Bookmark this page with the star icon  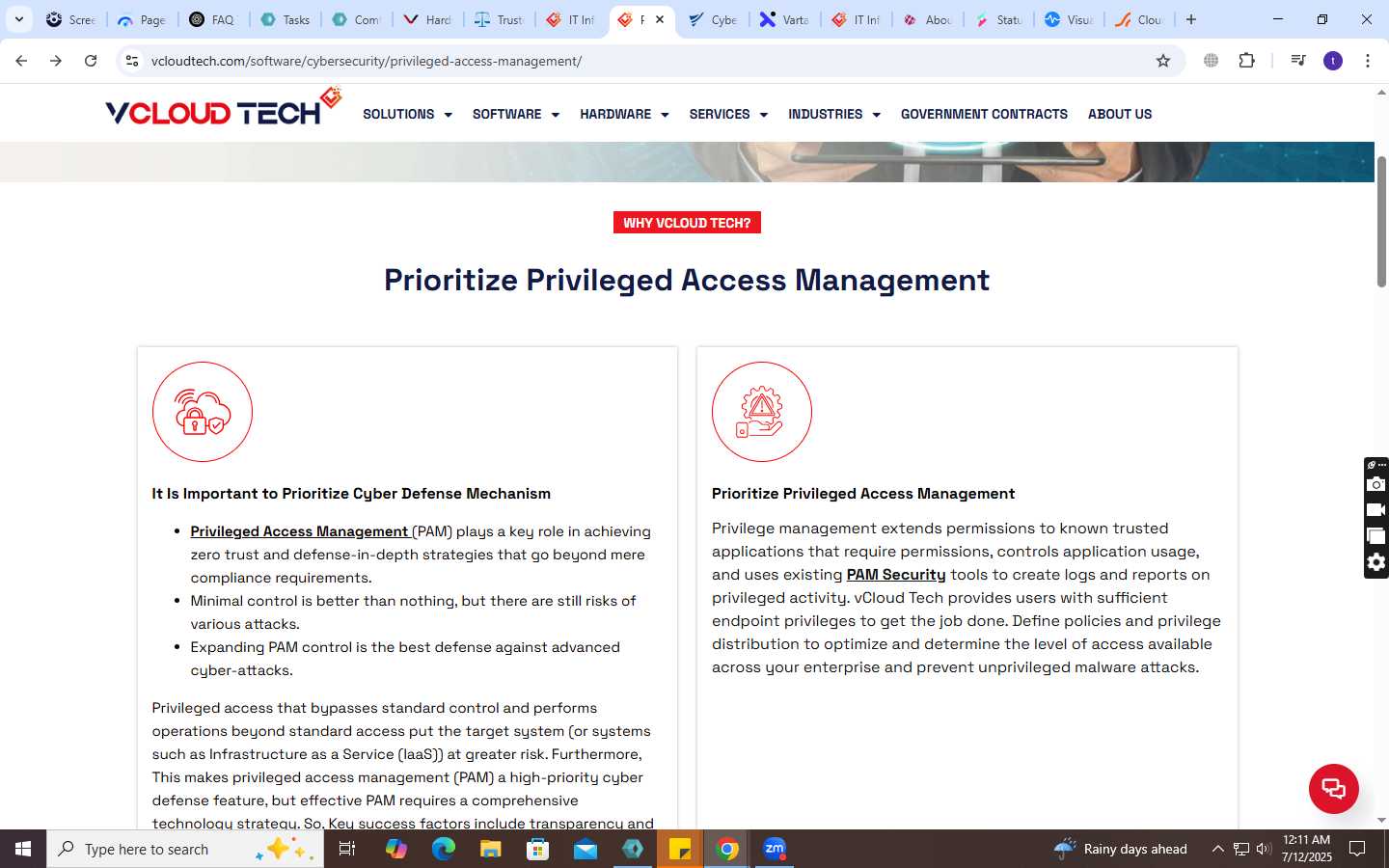1163,61
